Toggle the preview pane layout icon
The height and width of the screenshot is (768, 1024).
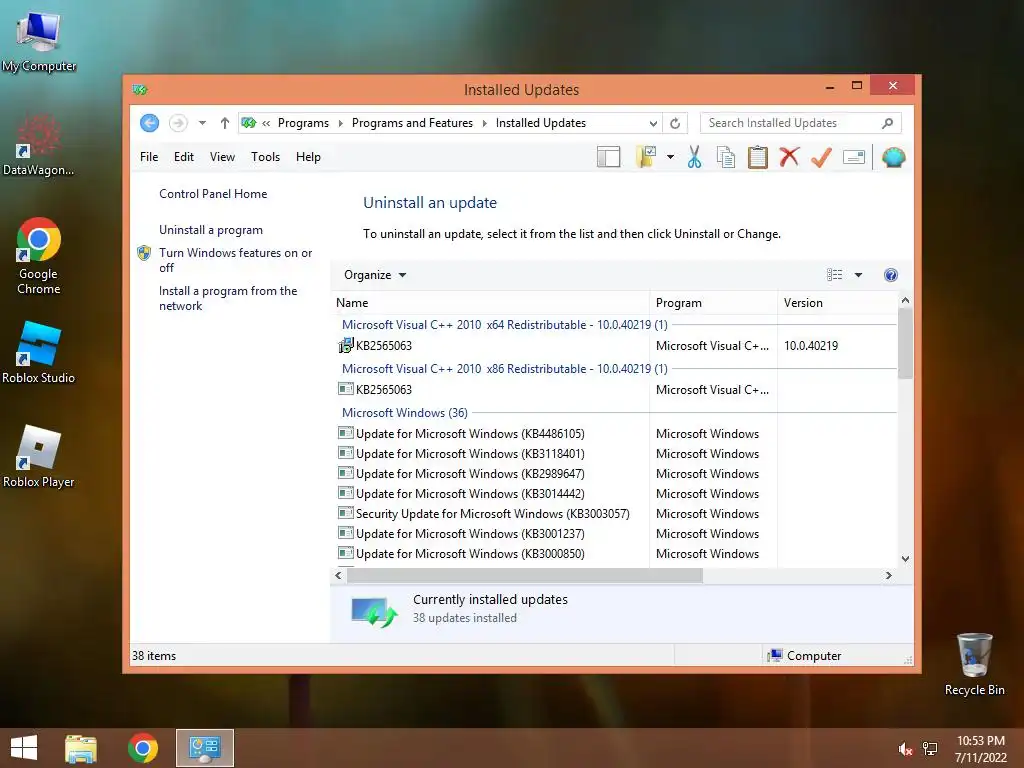pos(608,157)
